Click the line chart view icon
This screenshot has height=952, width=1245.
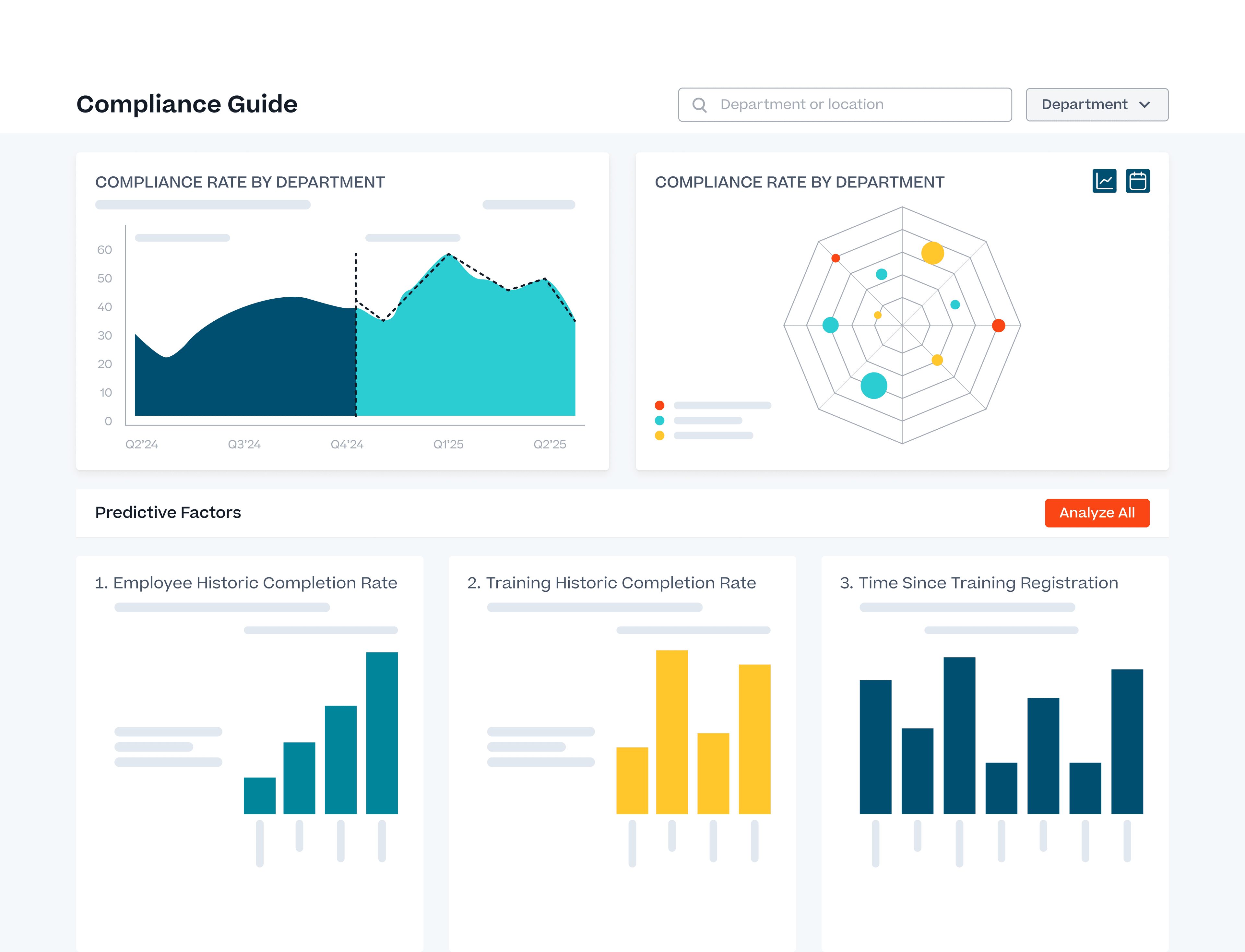[x=1104, y=181]
